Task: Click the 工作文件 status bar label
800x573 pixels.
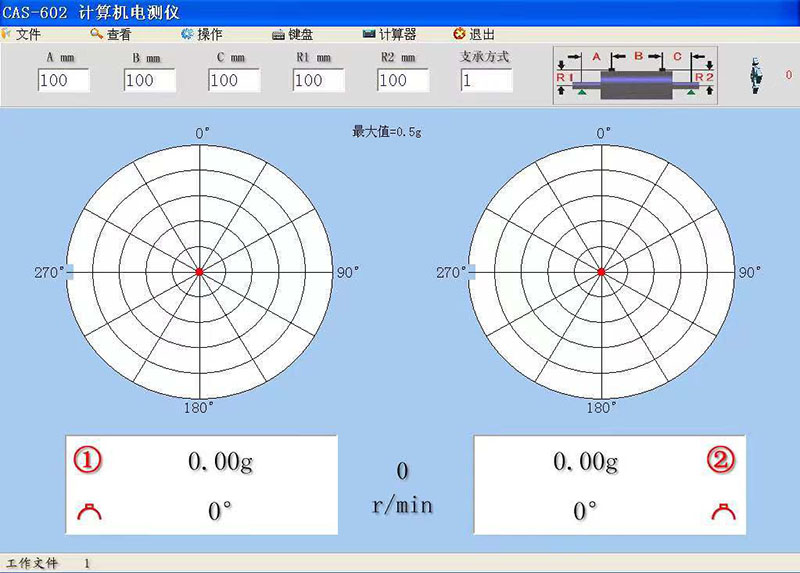Action: click(x=32, y=563)
